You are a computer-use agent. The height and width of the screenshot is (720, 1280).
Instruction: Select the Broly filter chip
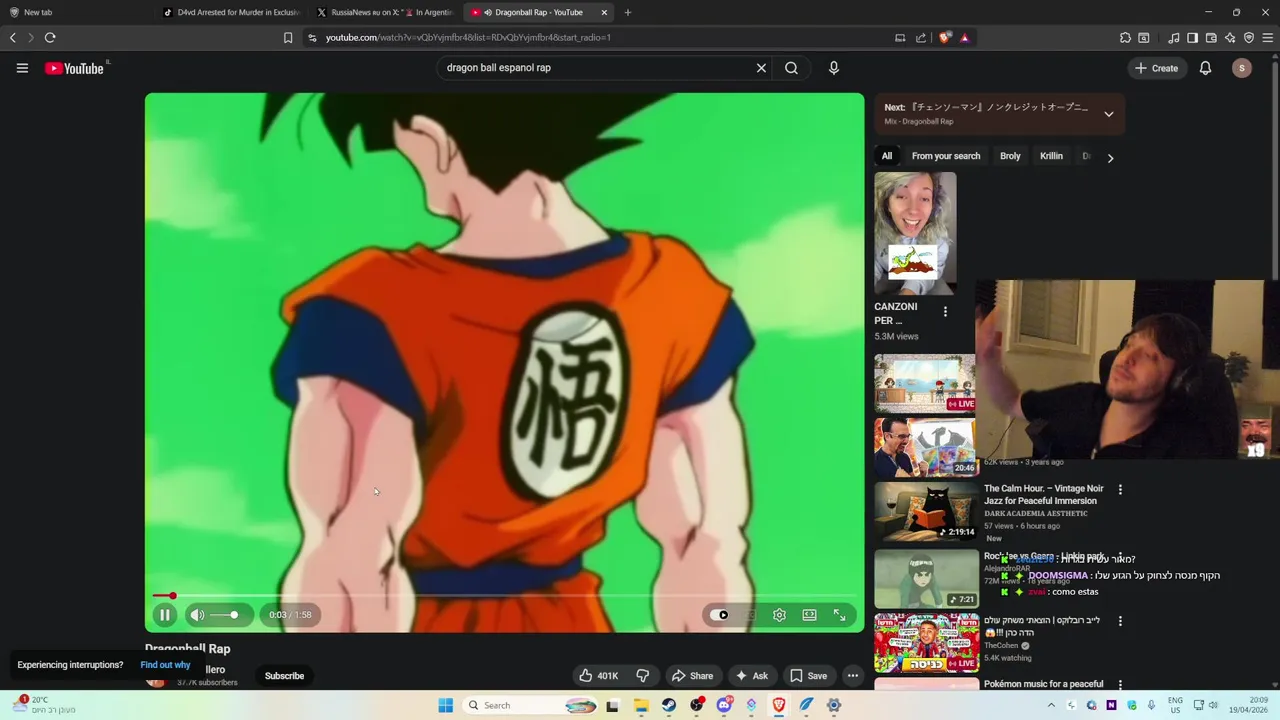point(1010,156)
